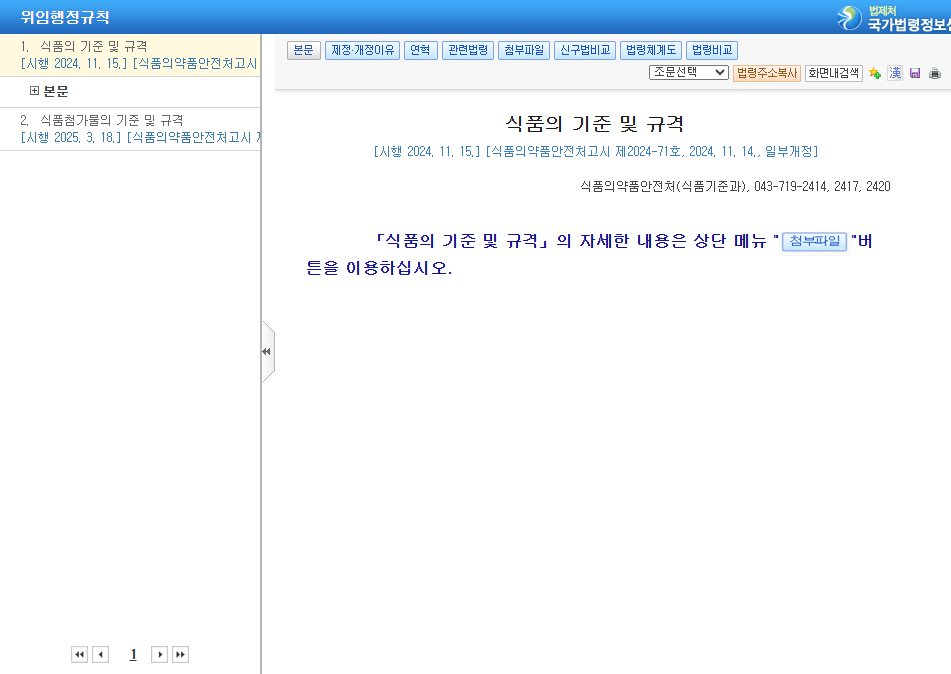The width and height of the screenshot is (951, 674).
Task: Click the 법령주소복사 button
Action: click(767, 73)
